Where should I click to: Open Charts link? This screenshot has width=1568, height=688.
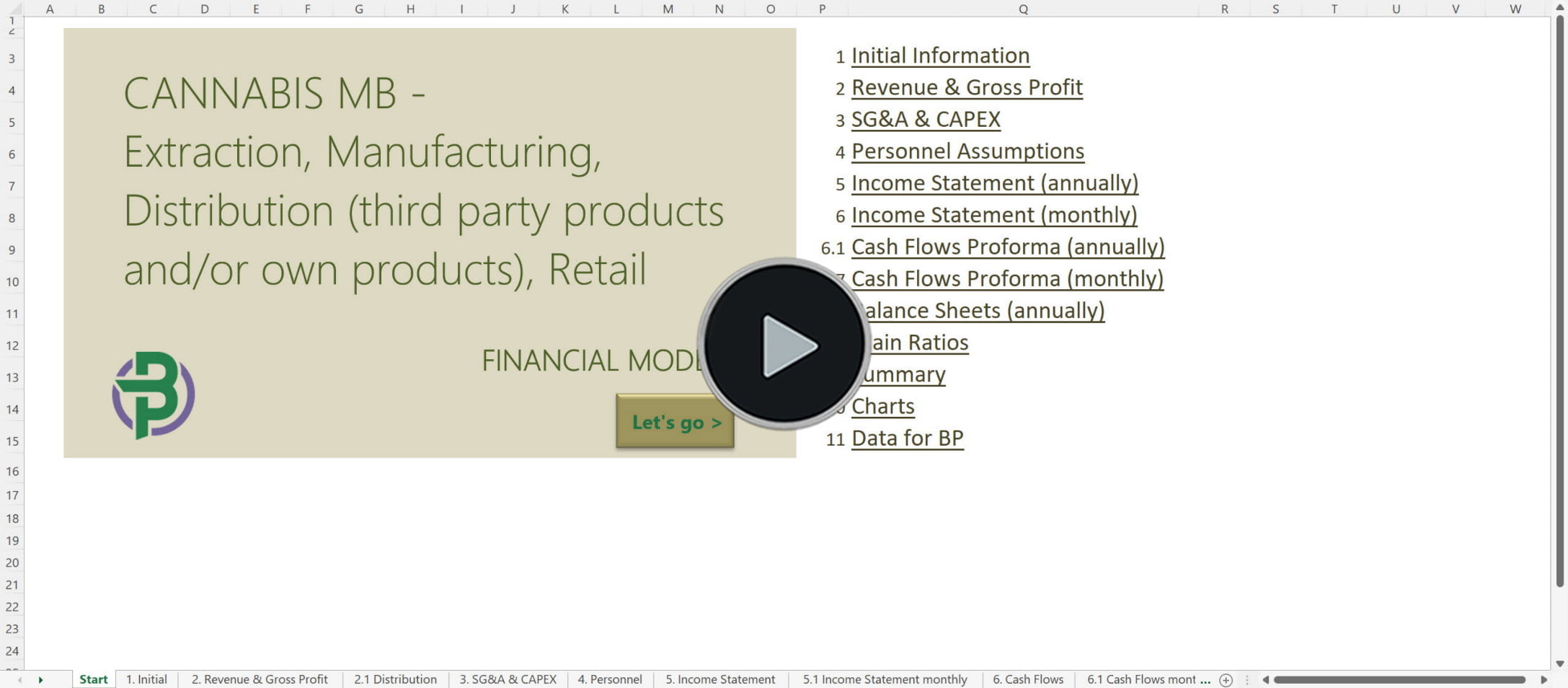[x=882, y=406]
